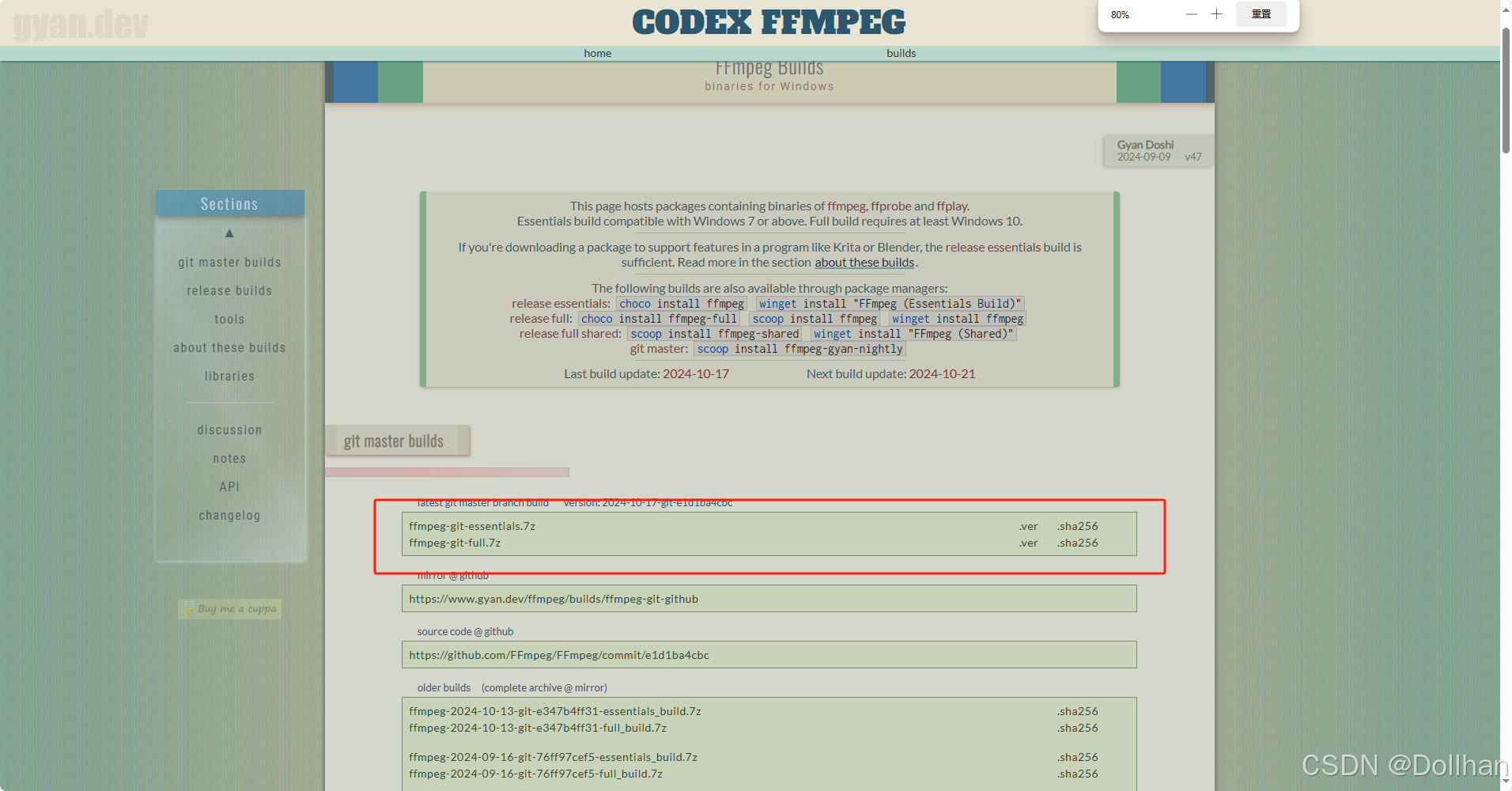Open the API section in sidebar
Viewport: 1512px width, 791px height.
tap(229, 486)
